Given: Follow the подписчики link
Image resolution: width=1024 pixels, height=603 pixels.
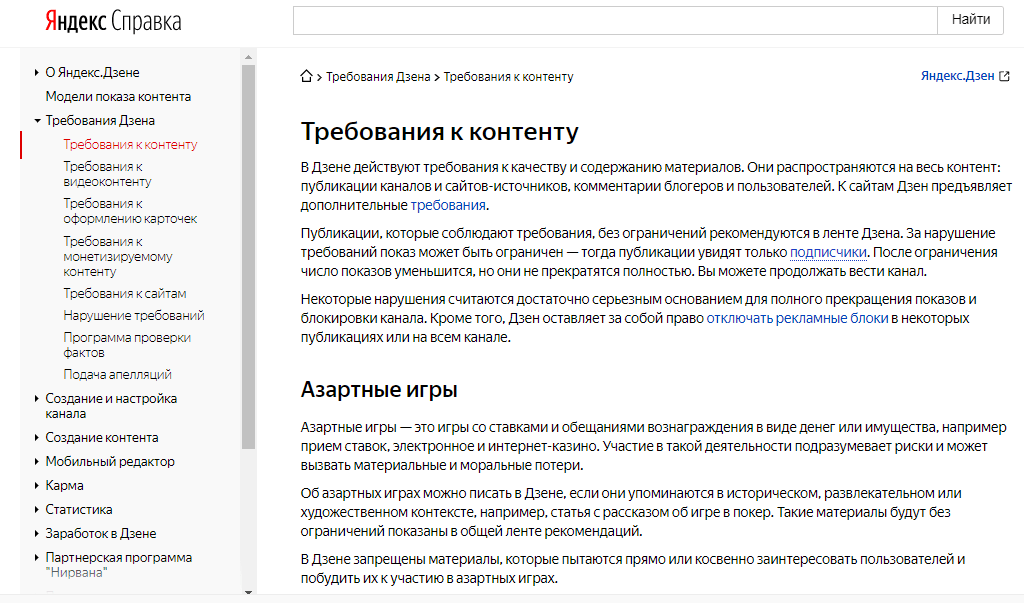Looking at the screenshot, I should pos(827,253).
